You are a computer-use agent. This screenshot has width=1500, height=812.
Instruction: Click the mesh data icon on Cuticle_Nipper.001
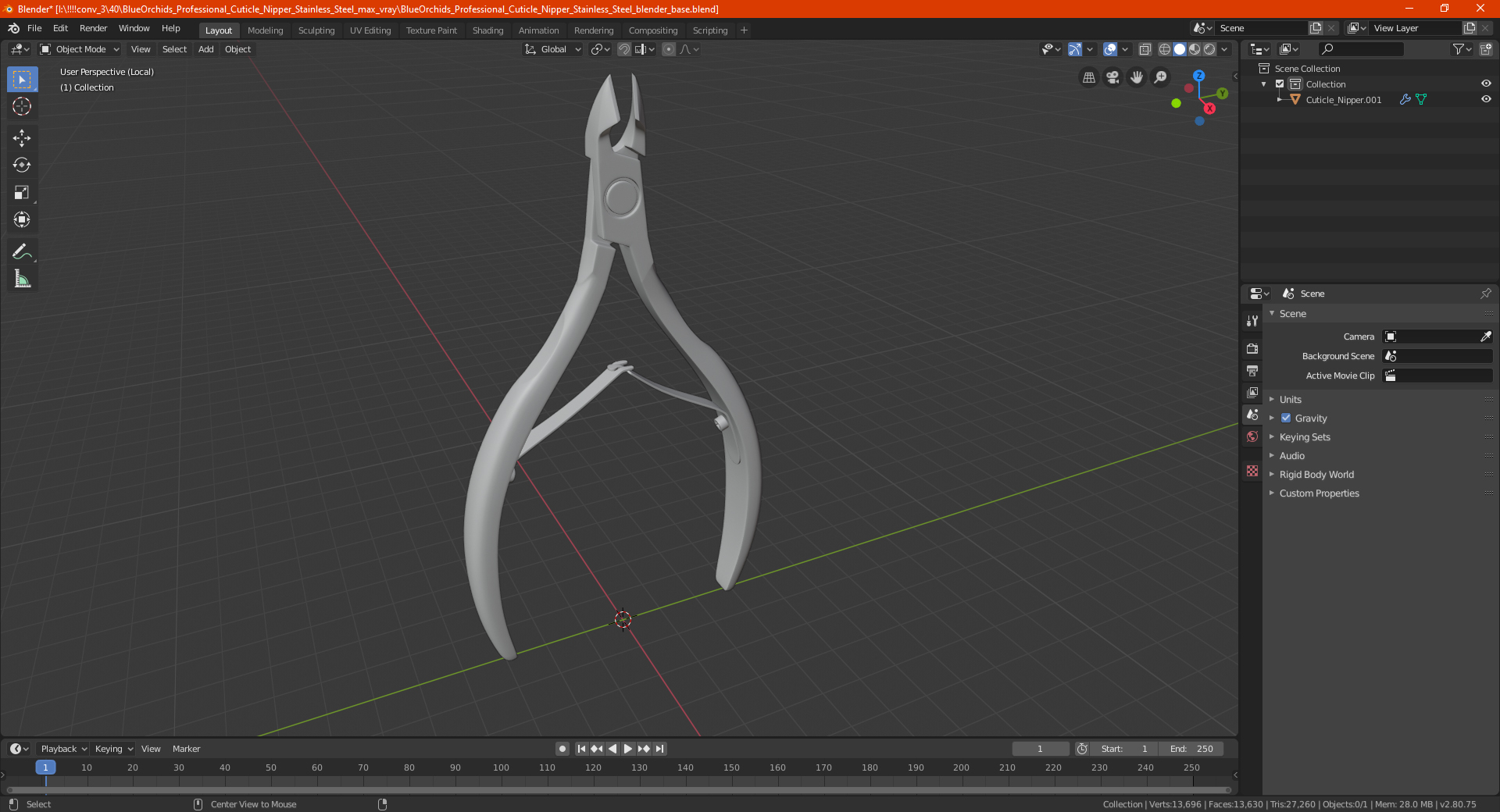[x=1421, y=100]
